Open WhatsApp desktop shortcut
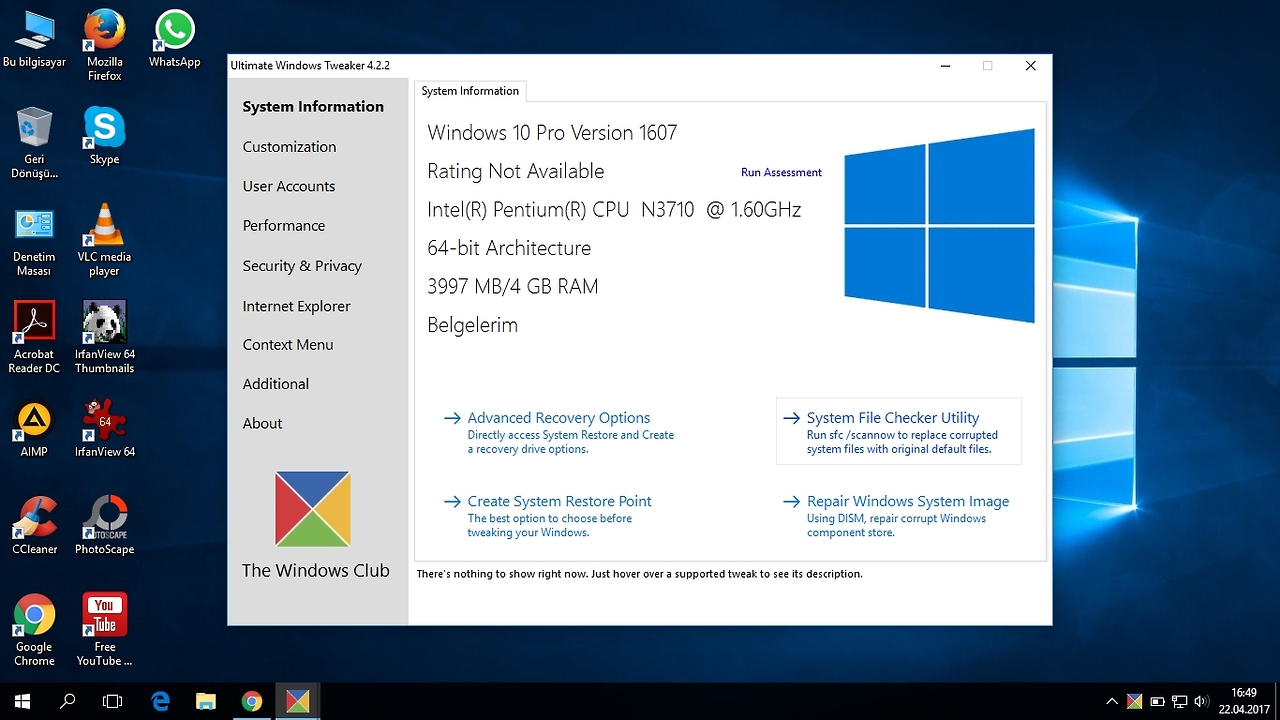The width and height of the screenshot is (1280, 720). [x=174, y=40]
